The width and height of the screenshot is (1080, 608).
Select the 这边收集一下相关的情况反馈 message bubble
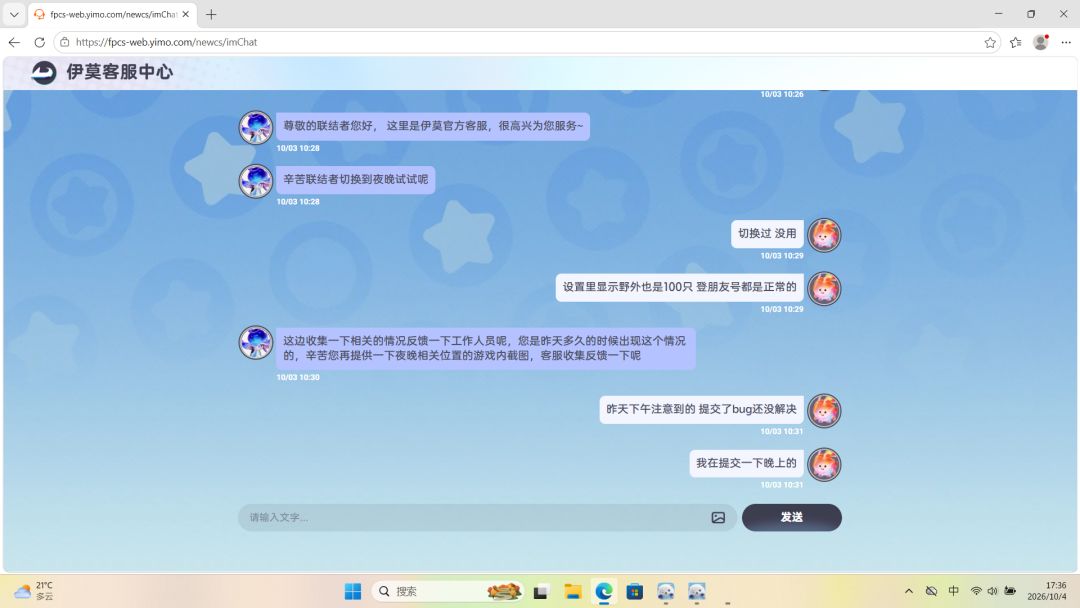coord(486,348)
